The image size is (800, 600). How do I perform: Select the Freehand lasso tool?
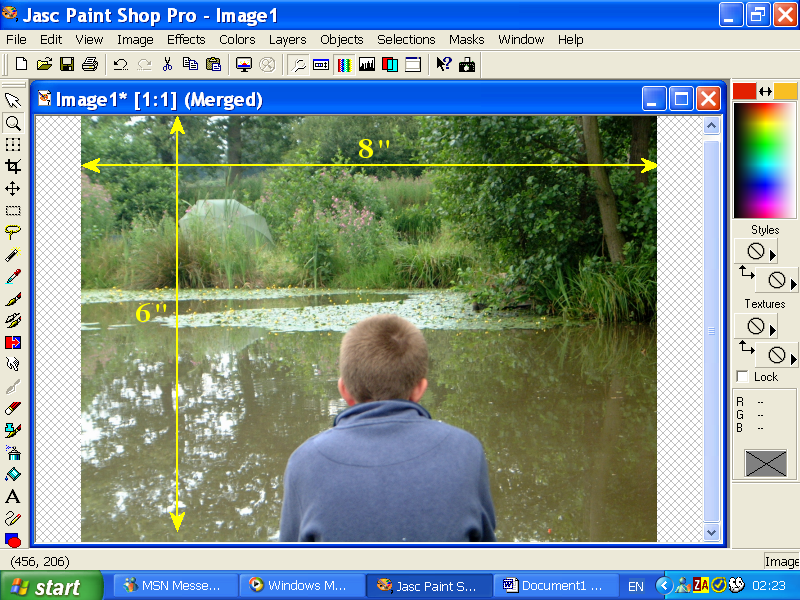(13, 232)
